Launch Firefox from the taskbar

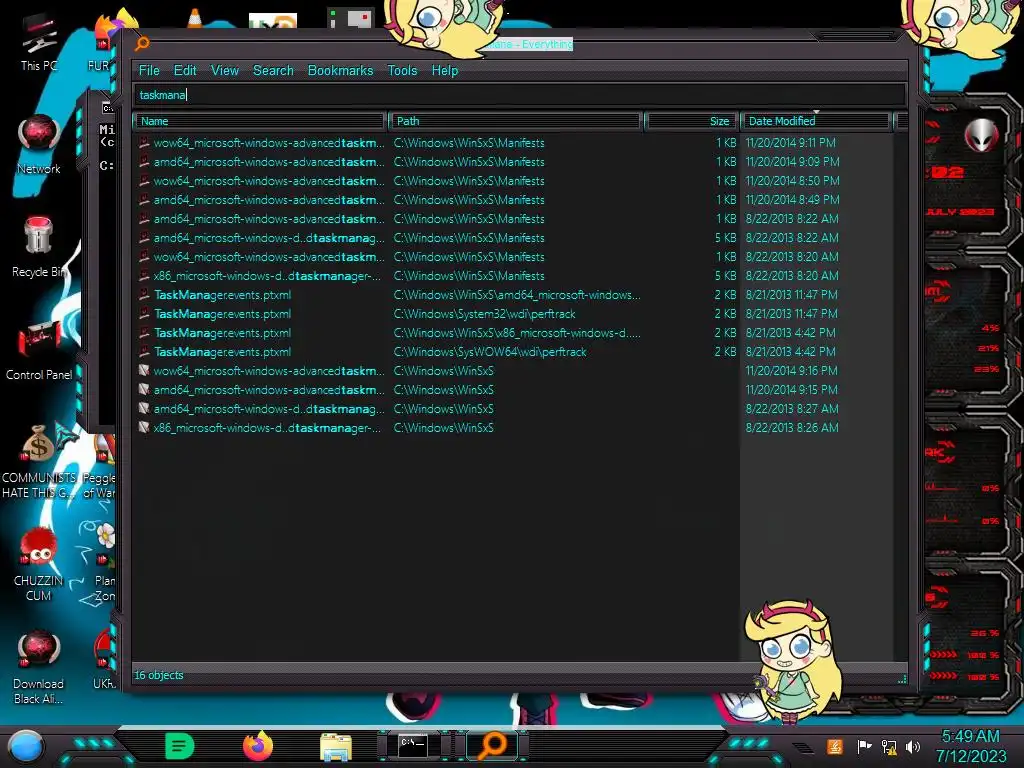point(258,746)
